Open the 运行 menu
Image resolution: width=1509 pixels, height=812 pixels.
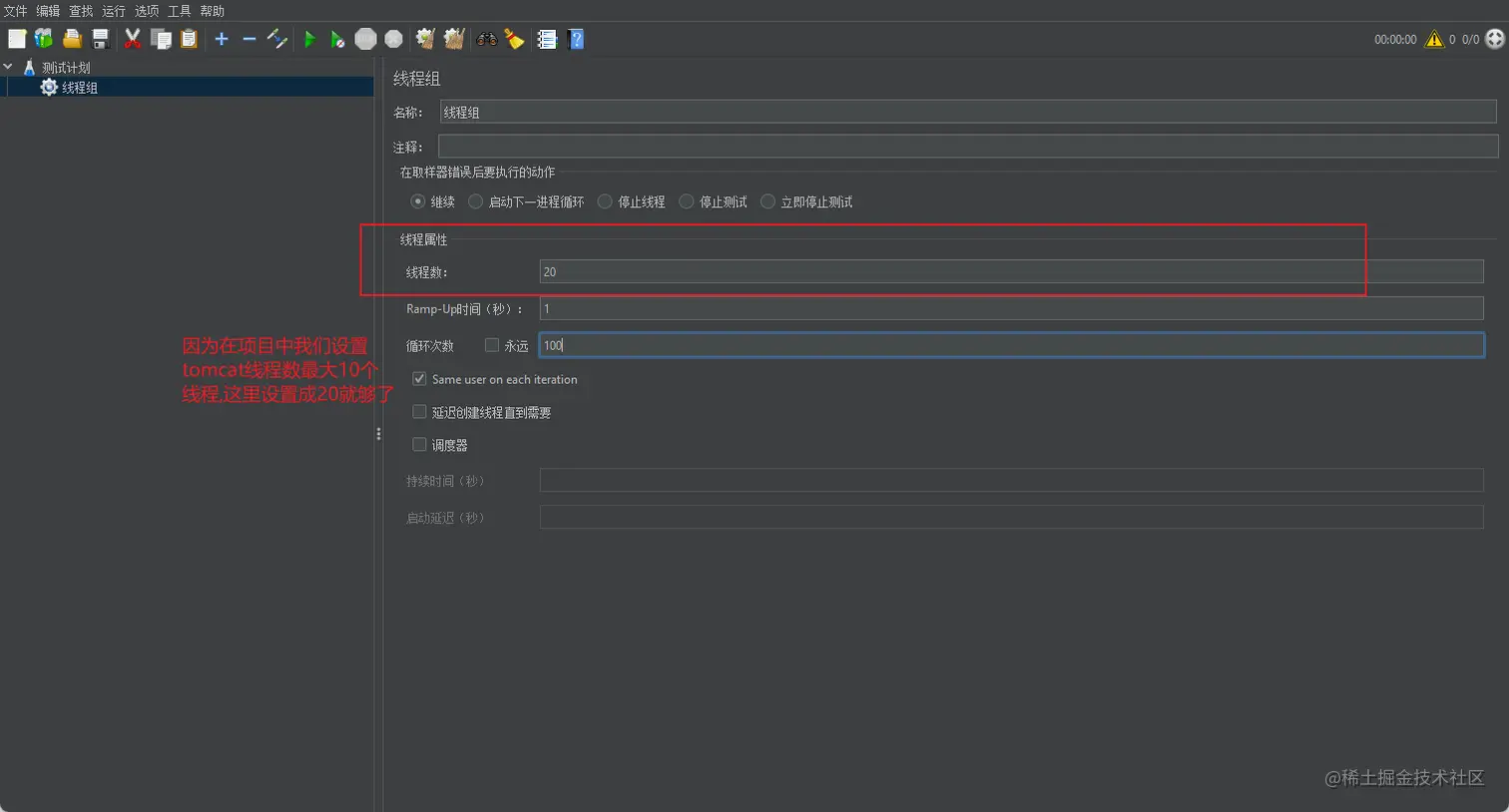[x=114, y=11]
